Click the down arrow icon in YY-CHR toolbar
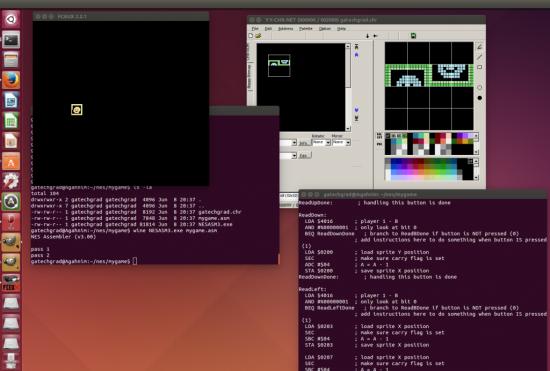 [367, 36]
